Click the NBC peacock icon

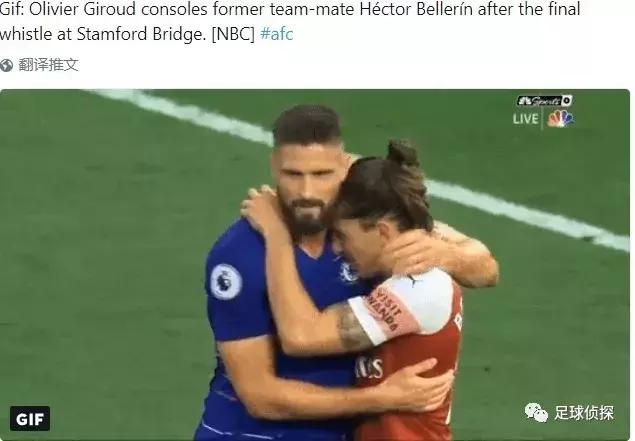click(560, 118)
